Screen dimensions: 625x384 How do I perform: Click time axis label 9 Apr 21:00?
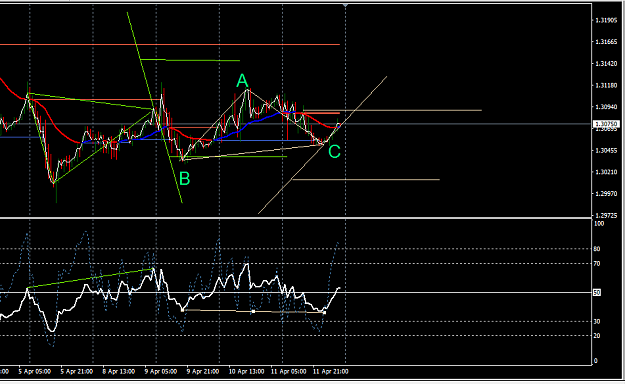point(203,372)
